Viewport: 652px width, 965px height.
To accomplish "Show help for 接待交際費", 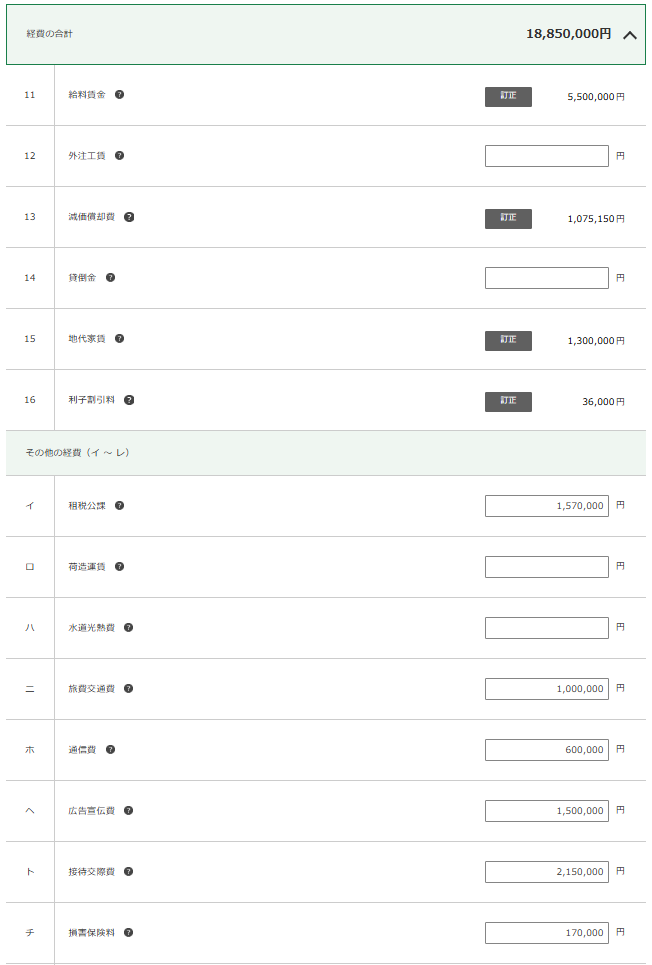I will tap(129, 872).
